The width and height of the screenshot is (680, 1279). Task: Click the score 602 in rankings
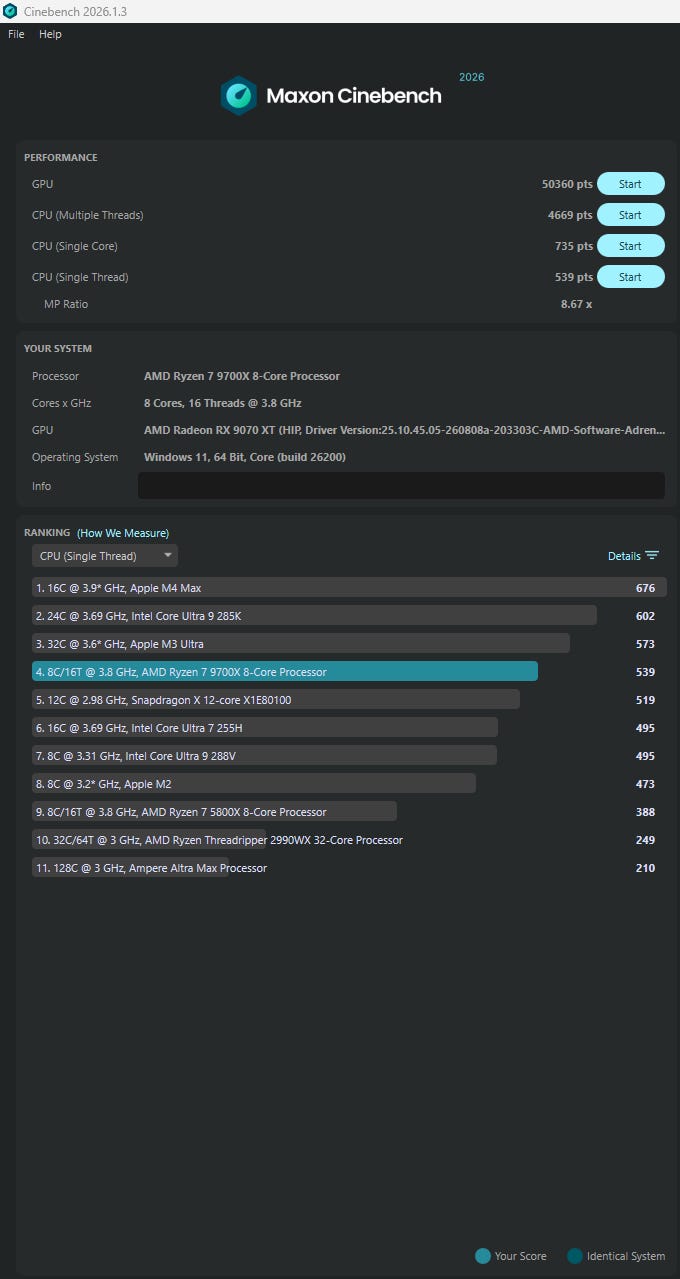[x=645, y=616]
